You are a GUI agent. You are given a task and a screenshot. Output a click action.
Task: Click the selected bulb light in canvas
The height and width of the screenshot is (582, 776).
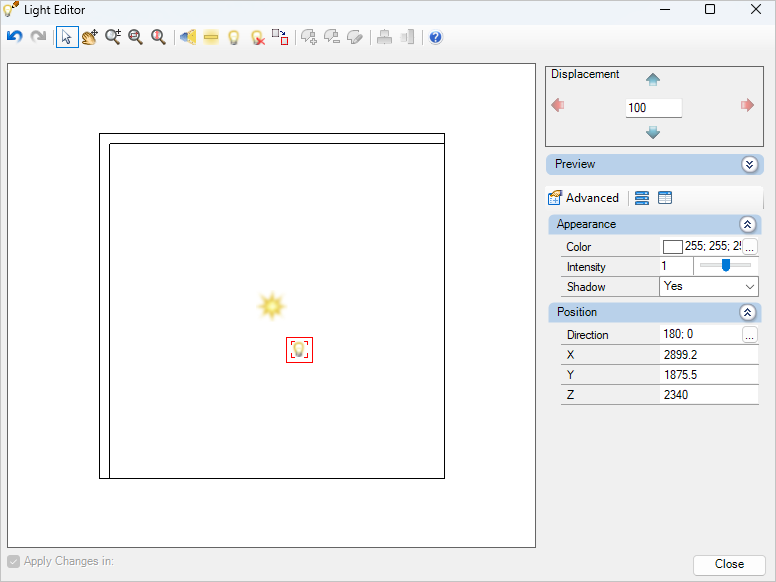[299, 350]
